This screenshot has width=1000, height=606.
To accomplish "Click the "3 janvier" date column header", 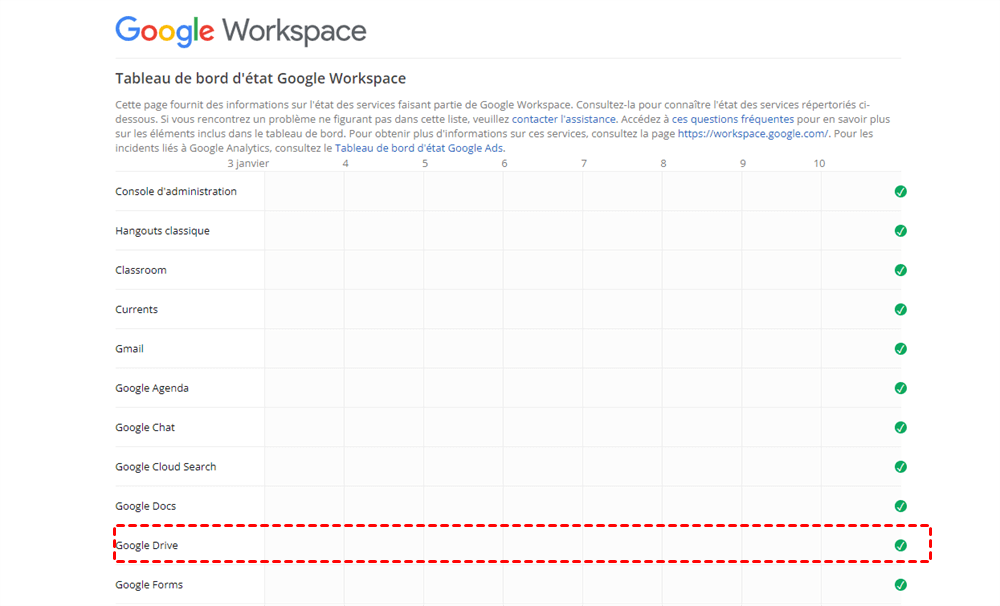I will click(x=248, y=163).
